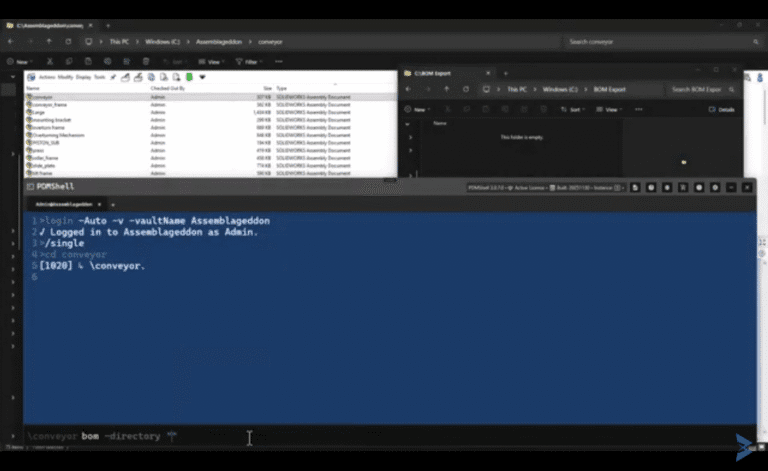This screenshot has height=471, width=768.
Task: Toggle the Details pane in BOM Export
Action: (721, 110)
